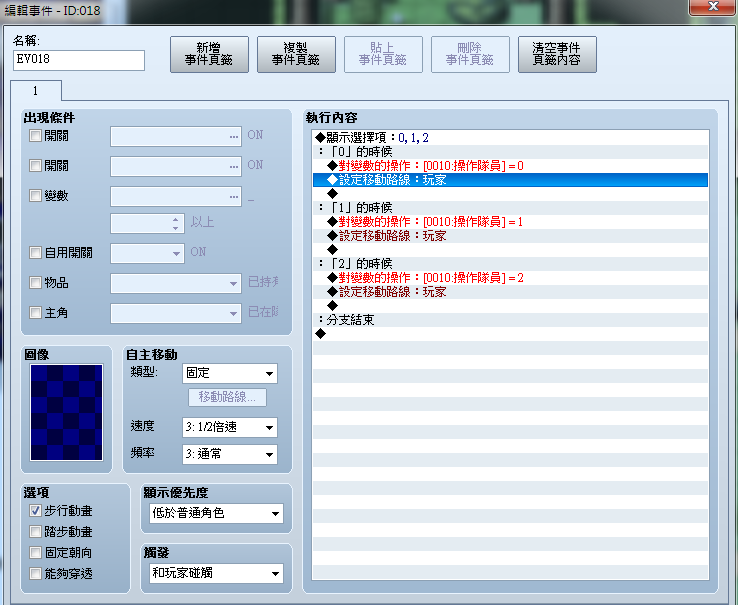Enable the 變數 condition checkbox
This screenshot has height=605, width=738.
click(35, 195)
